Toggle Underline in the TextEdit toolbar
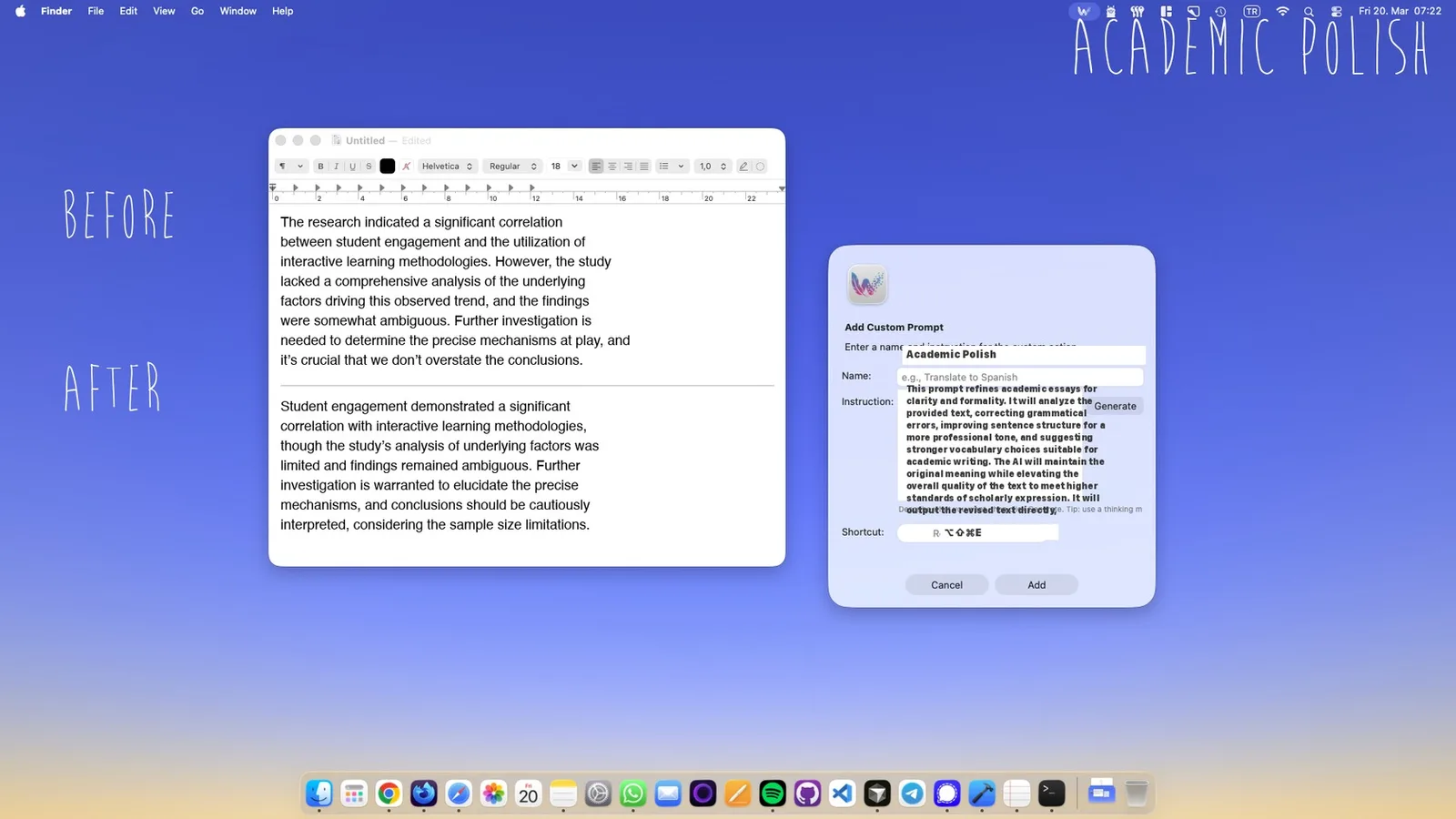Viewport: 1456px width, 819px height. [352, 167]
